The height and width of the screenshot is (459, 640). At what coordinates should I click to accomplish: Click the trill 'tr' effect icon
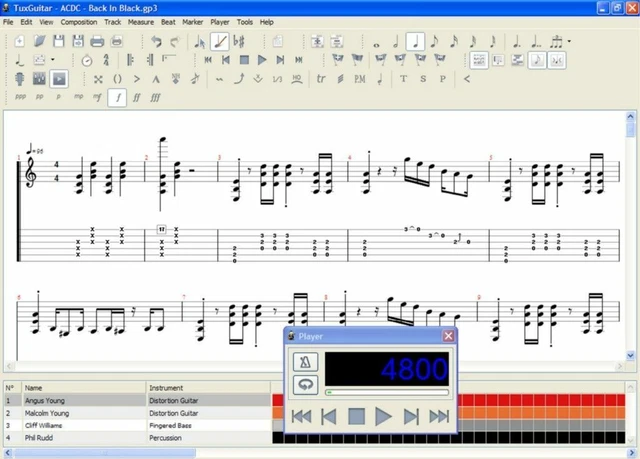coord(321,79)
